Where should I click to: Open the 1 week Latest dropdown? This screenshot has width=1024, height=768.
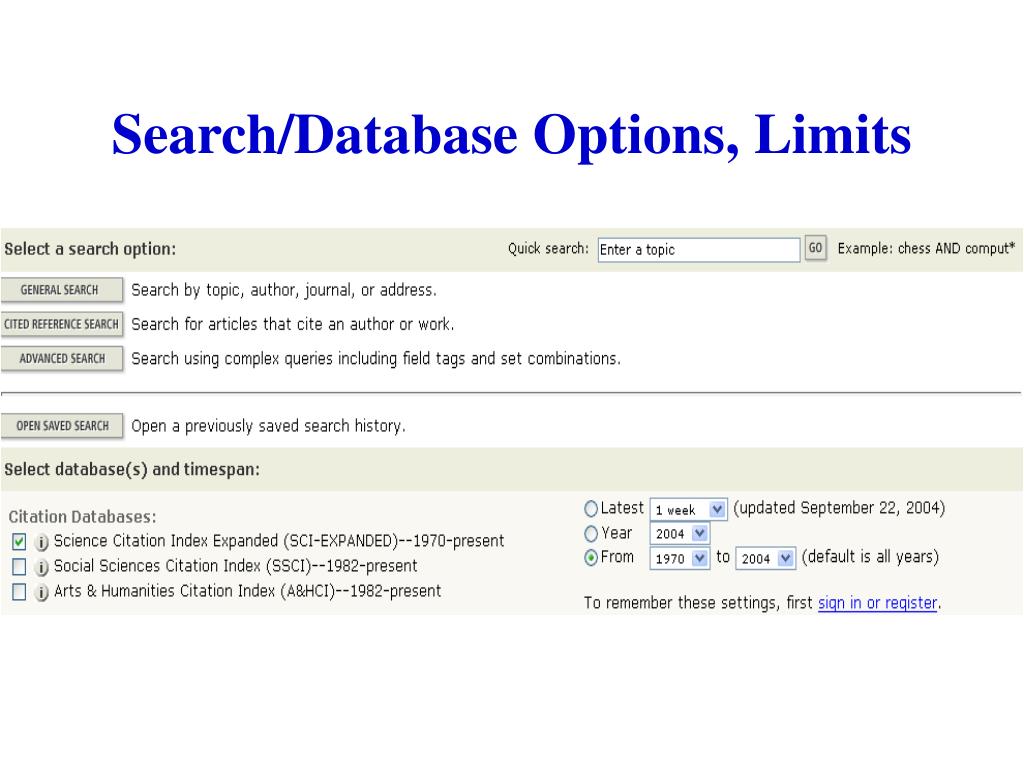pos(688,509)
